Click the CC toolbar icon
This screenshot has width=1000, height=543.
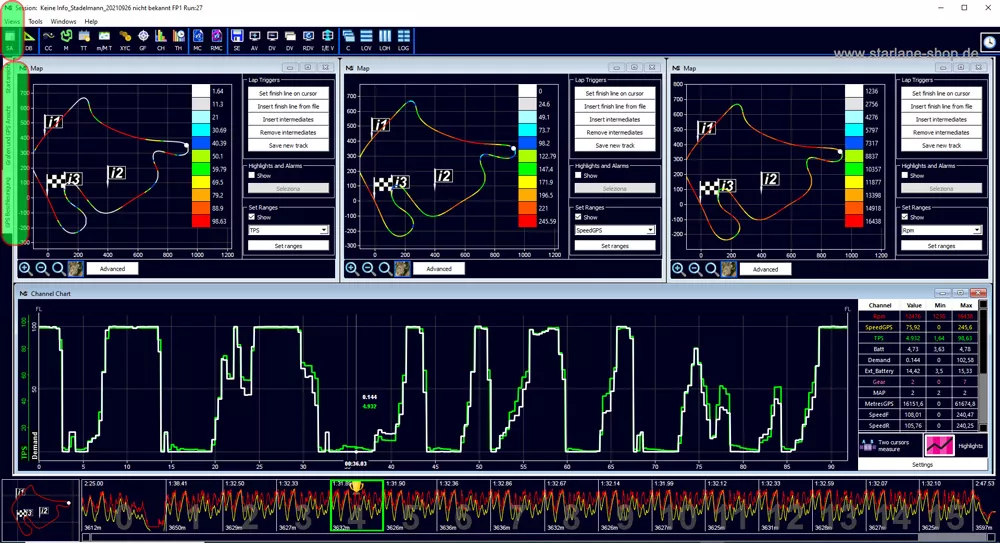click(x=48, y=40)
